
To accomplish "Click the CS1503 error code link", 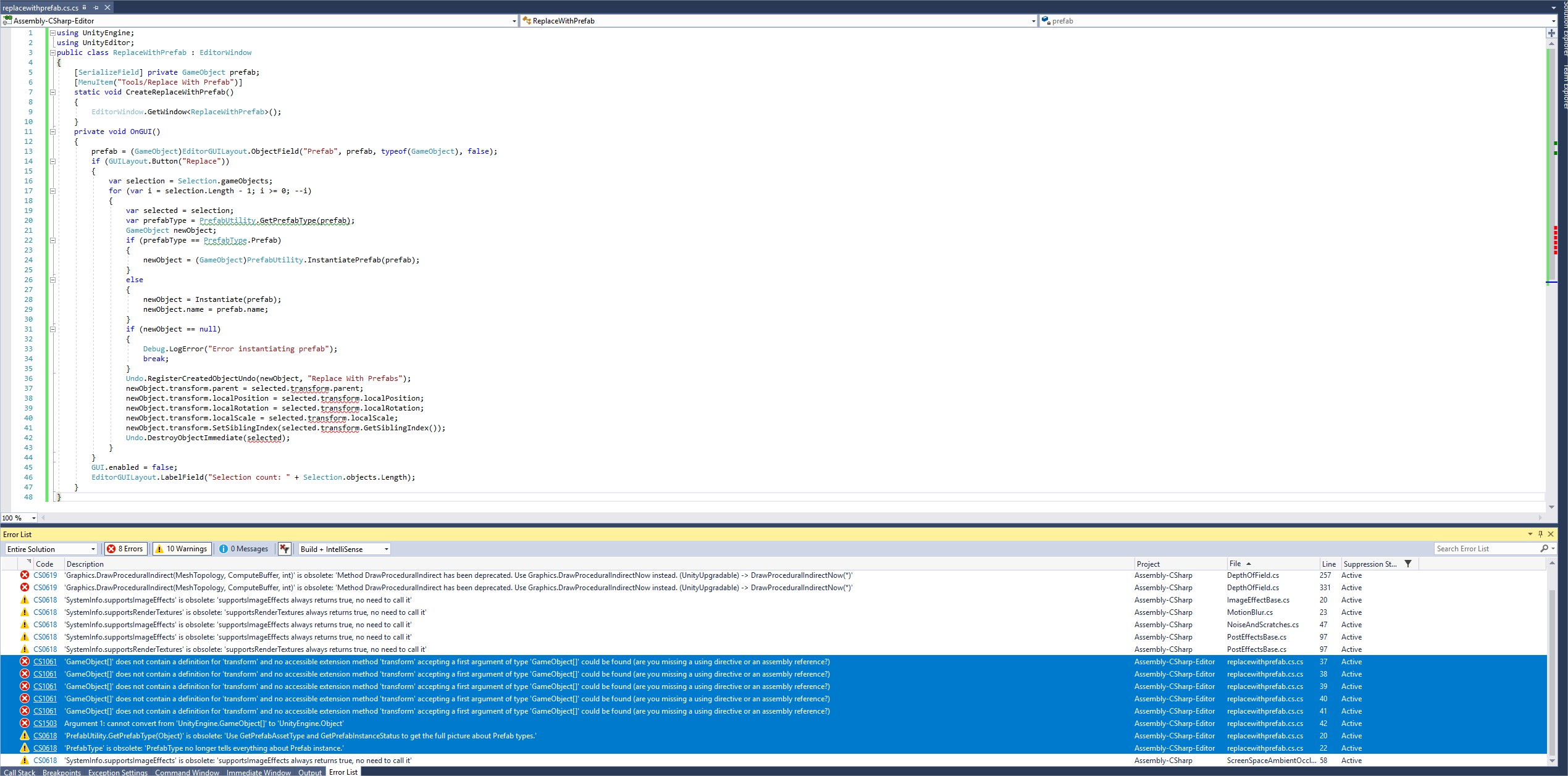I will 44,724.
